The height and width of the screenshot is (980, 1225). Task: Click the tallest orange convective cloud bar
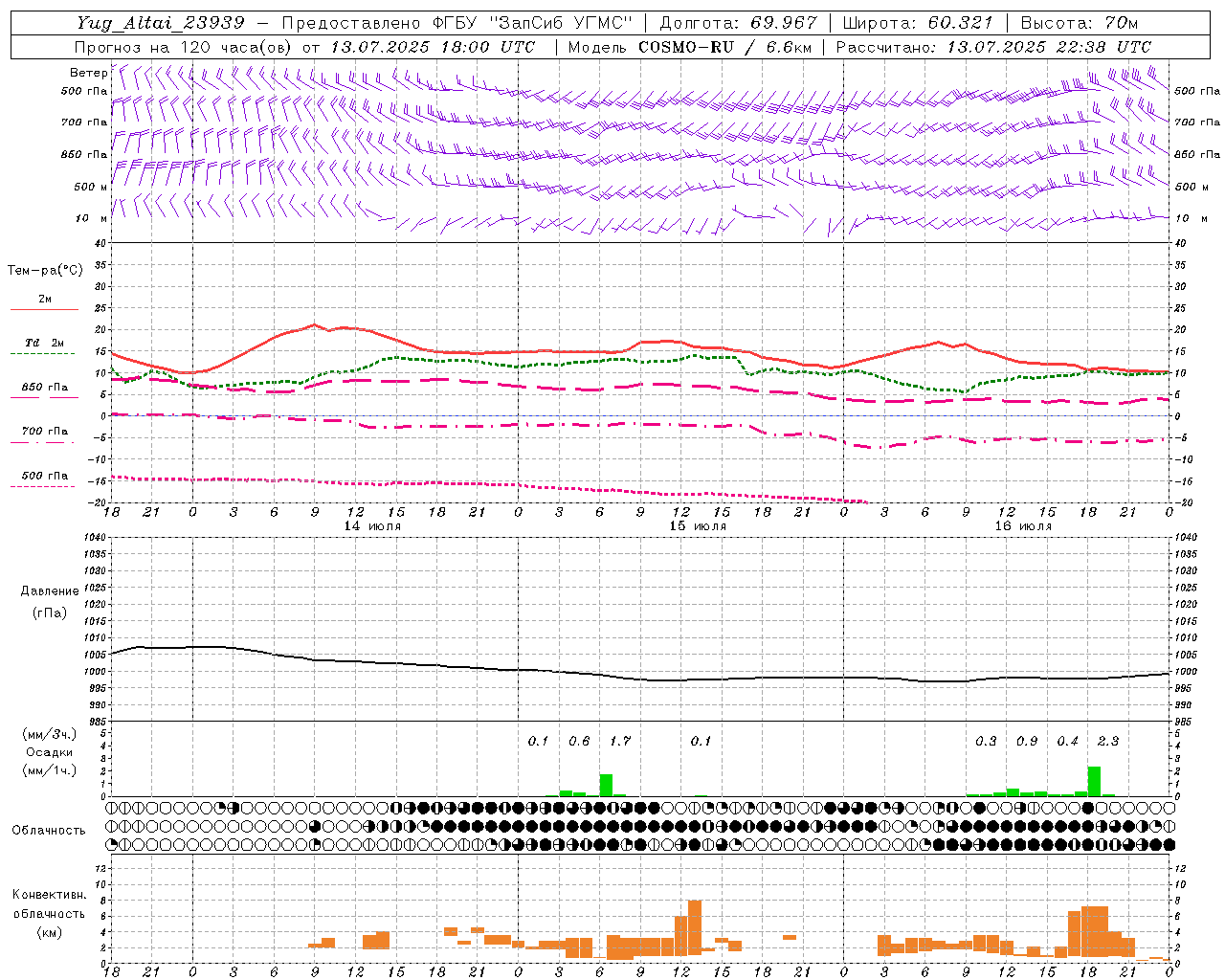[695, 927]
